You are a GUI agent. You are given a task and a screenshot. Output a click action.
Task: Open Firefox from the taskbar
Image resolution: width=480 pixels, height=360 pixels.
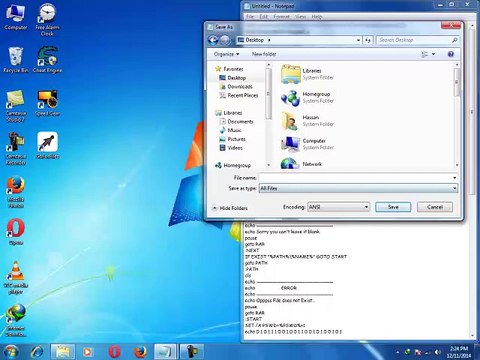pyautogui.click(x=140, y=352)
